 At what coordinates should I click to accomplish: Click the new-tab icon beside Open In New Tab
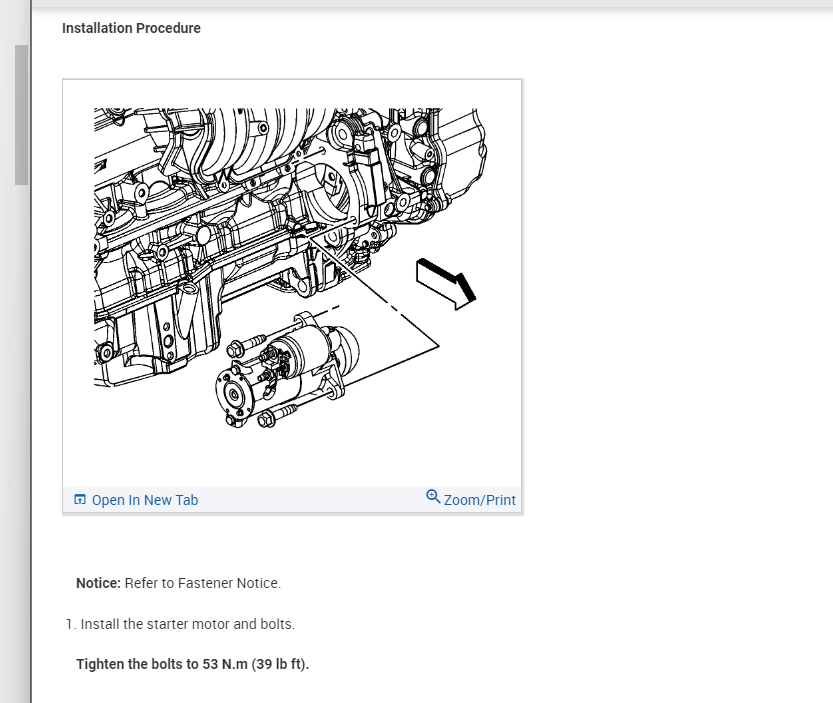[x=80, y=499]
